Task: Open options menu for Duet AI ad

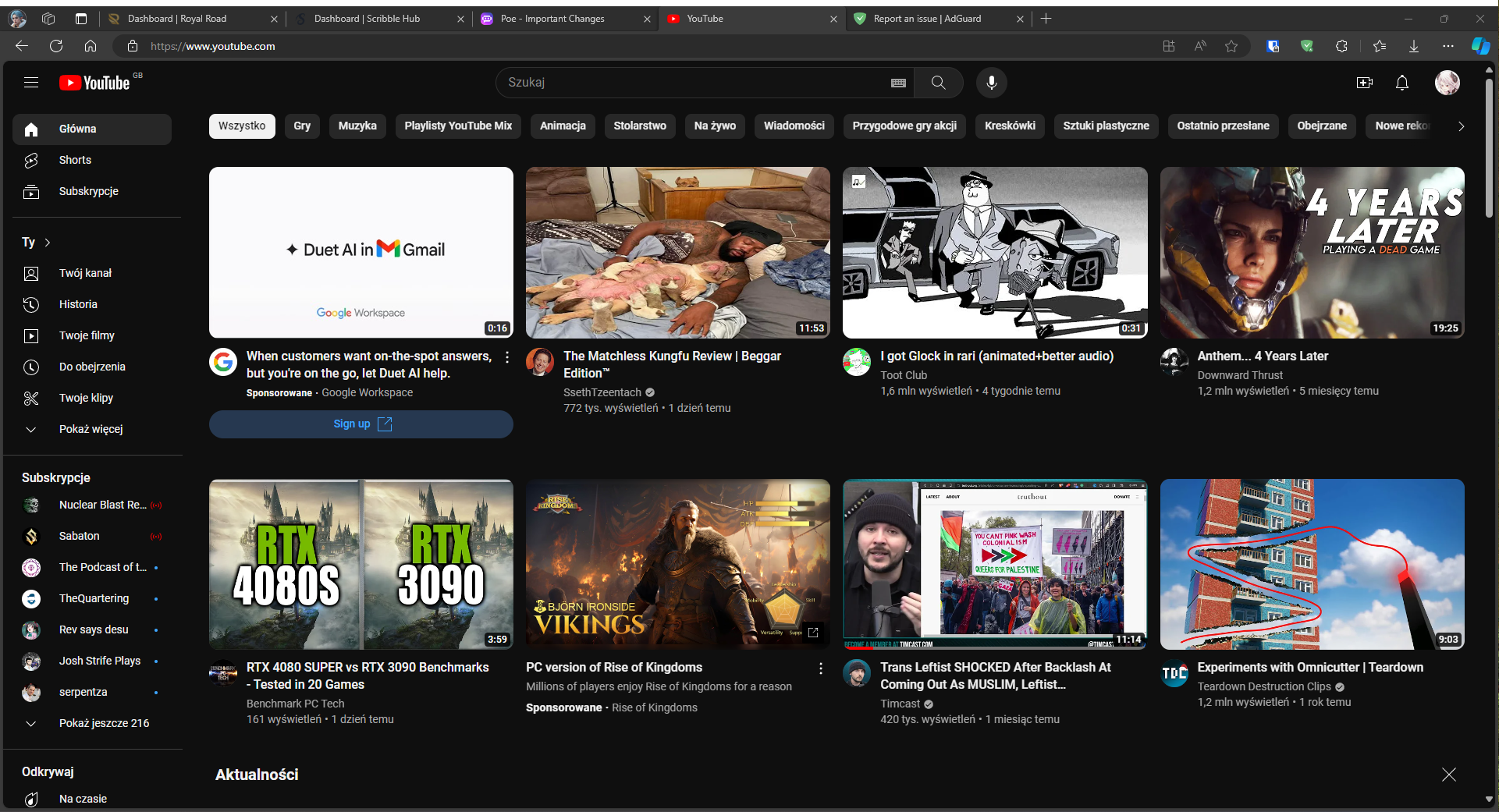Action: click(x=507, y=357)
